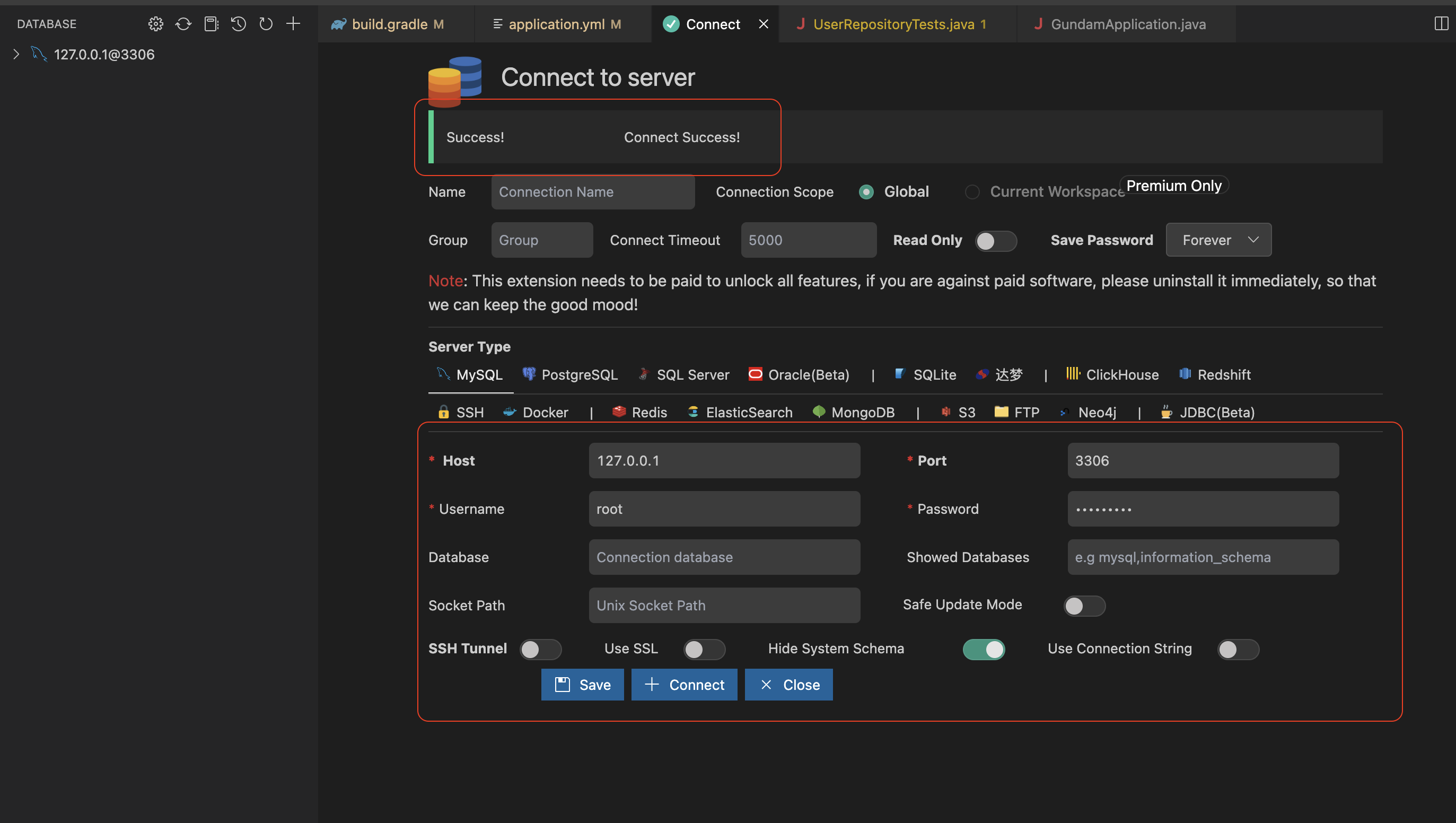Screen dimensions: 1456x823
Task: Open the query history clock icon
Action: click(238, 24)
